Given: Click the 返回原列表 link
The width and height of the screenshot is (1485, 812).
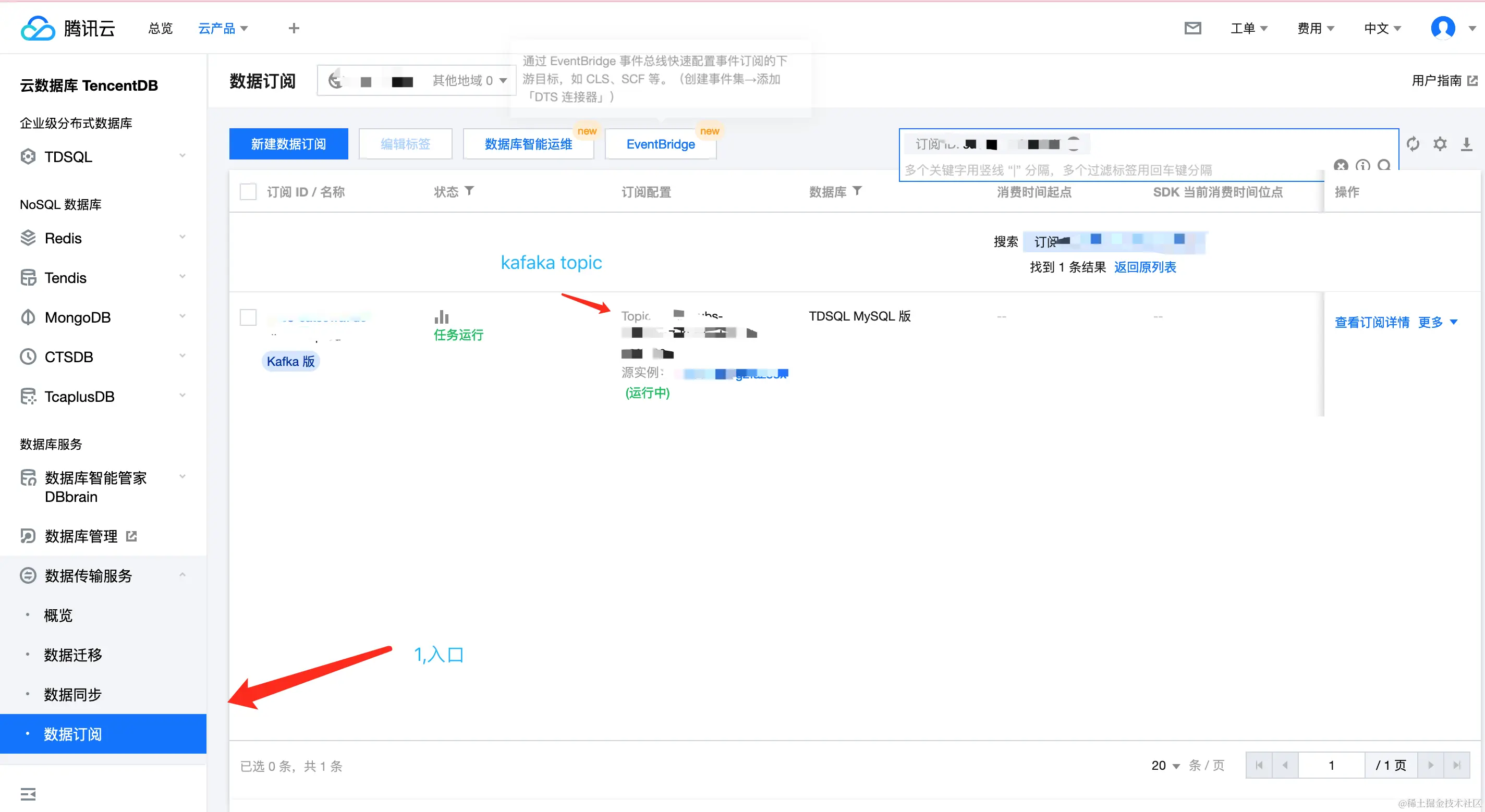Looking at the screenshot, I should [1145, 267].
